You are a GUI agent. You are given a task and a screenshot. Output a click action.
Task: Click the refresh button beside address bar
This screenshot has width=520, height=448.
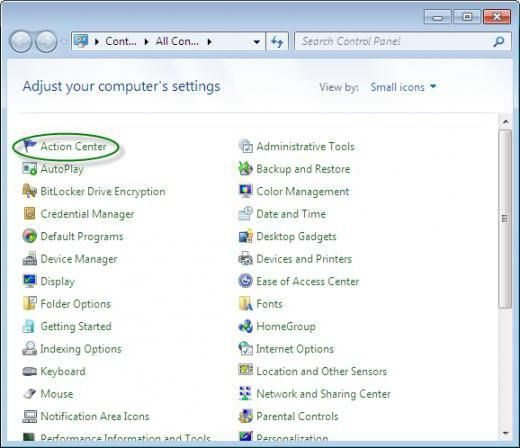click(277, 41)
